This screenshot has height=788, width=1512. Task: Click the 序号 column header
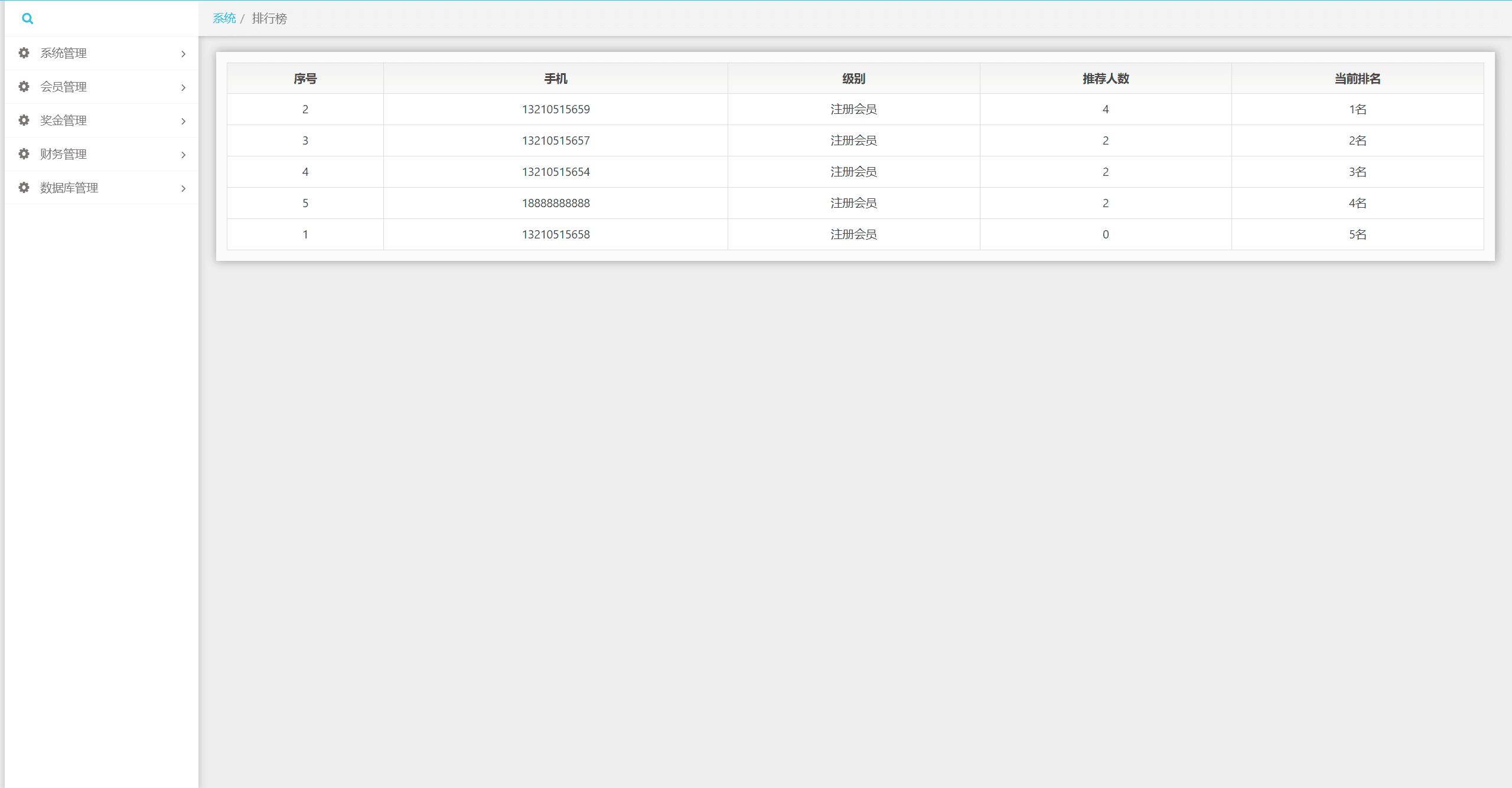305,79
